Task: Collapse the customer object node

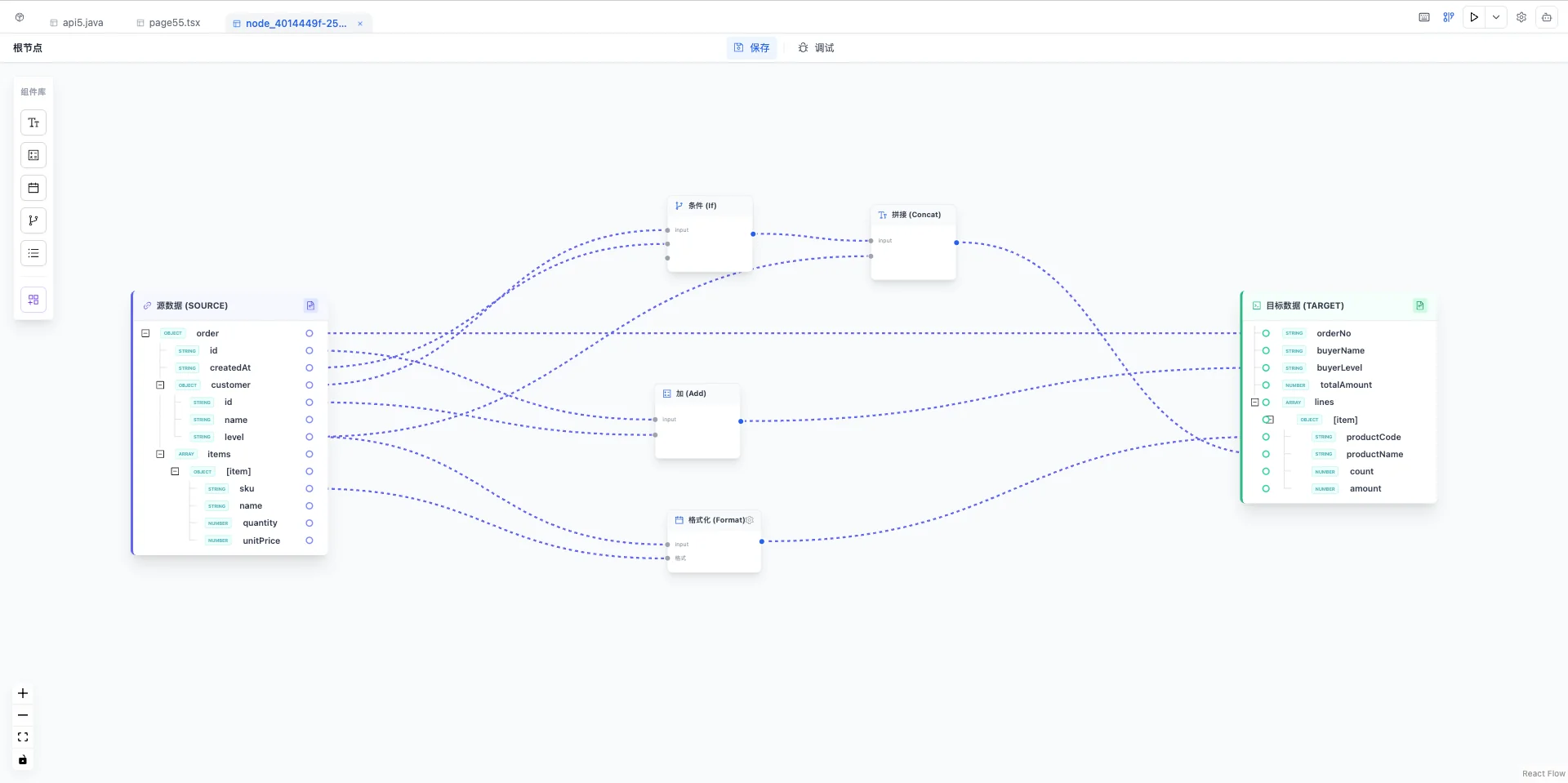Action: point(160,385)
